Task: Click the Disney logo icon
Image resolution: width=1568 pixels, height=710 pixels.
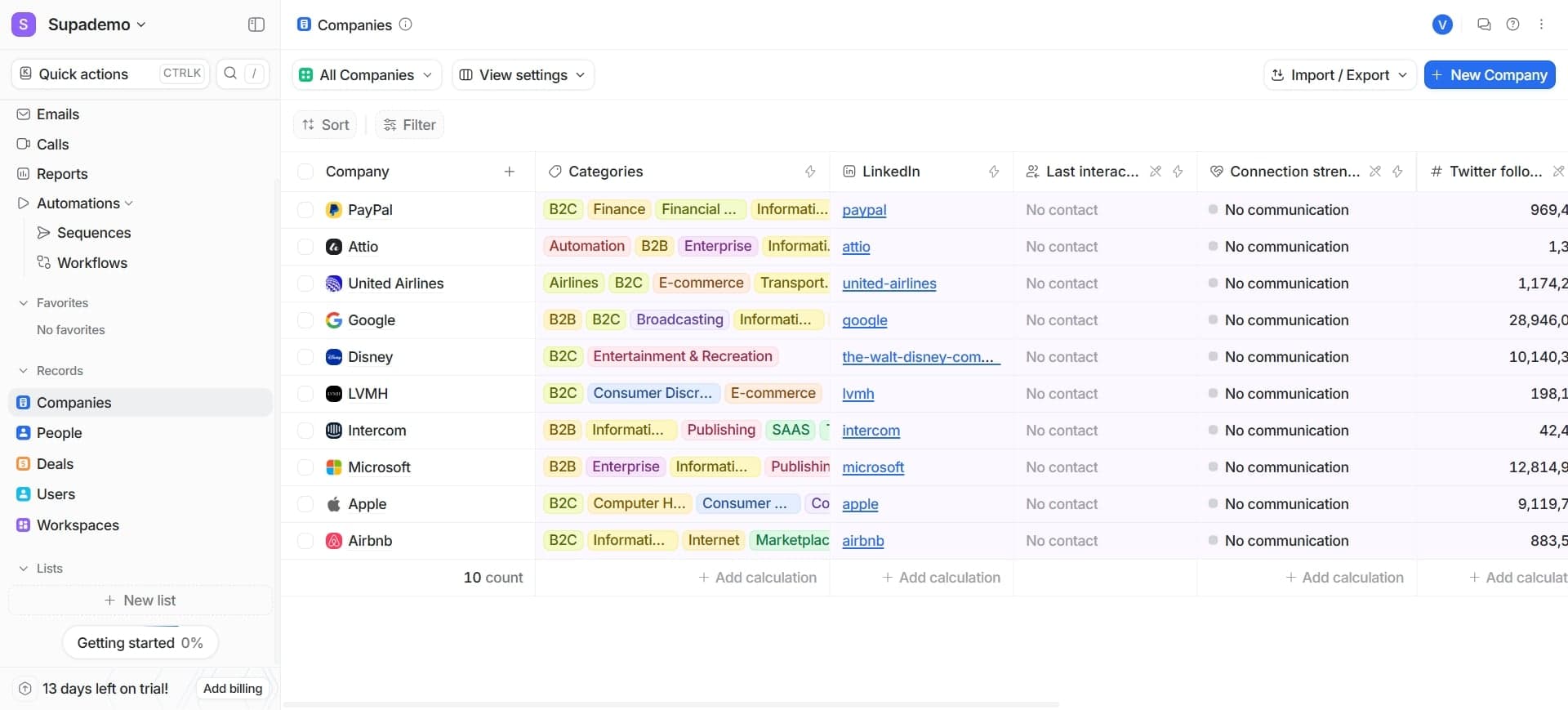Action: click(x=333, y=357)
